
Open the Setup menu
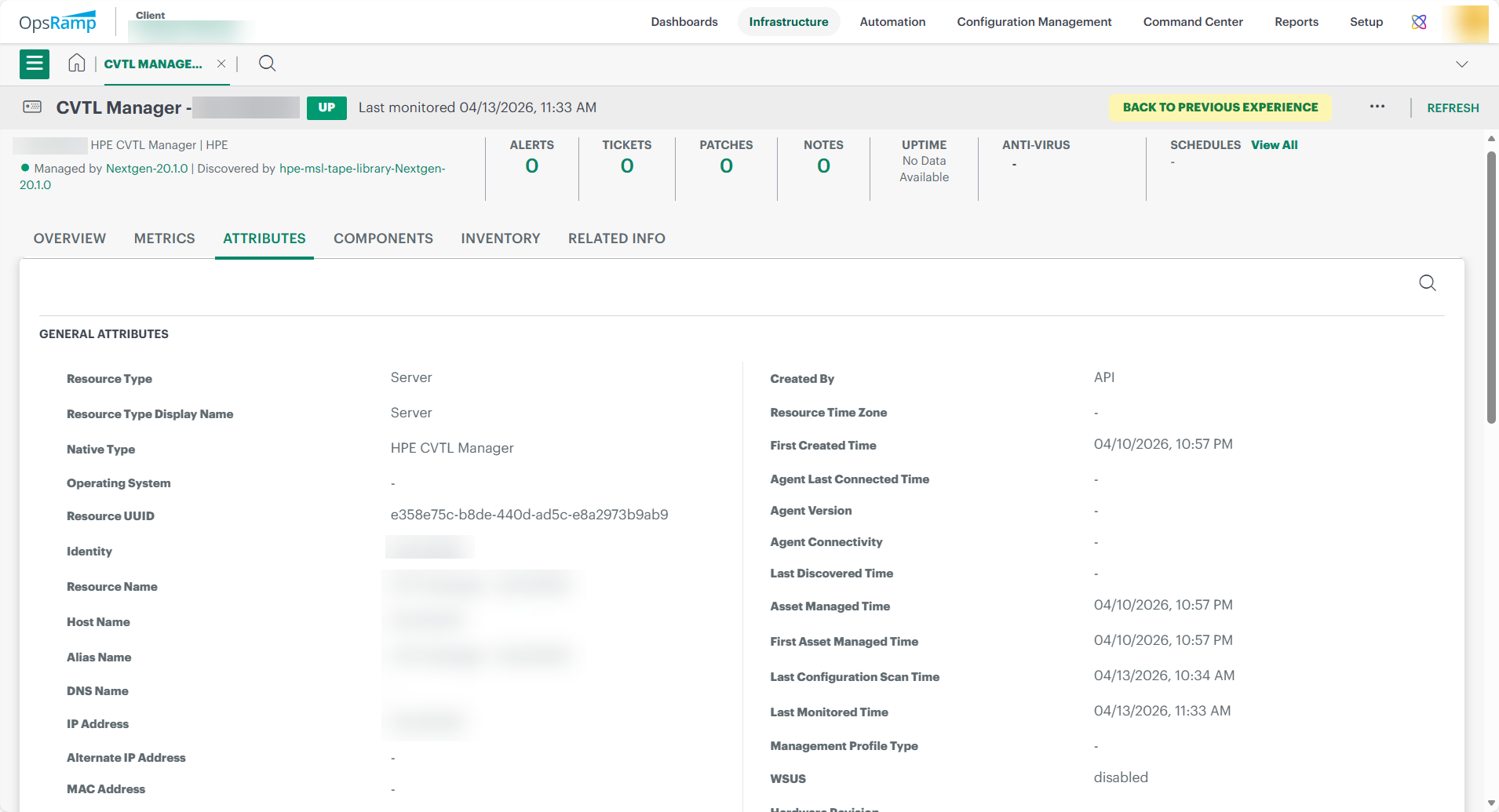[x=1366, y=22]
